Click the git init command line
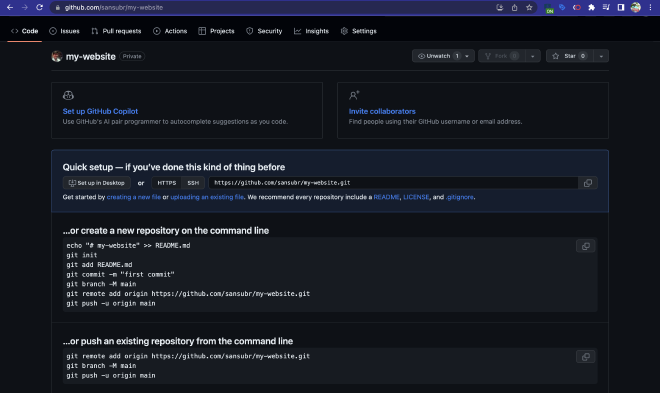660x393 pixels. coord(82,255)
